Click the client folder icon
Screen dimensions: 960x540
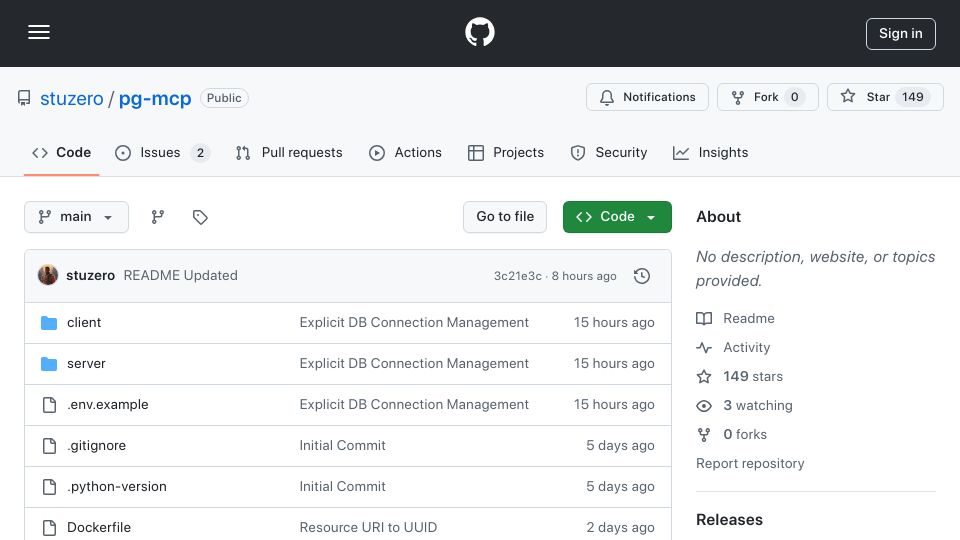coord(49,323)
